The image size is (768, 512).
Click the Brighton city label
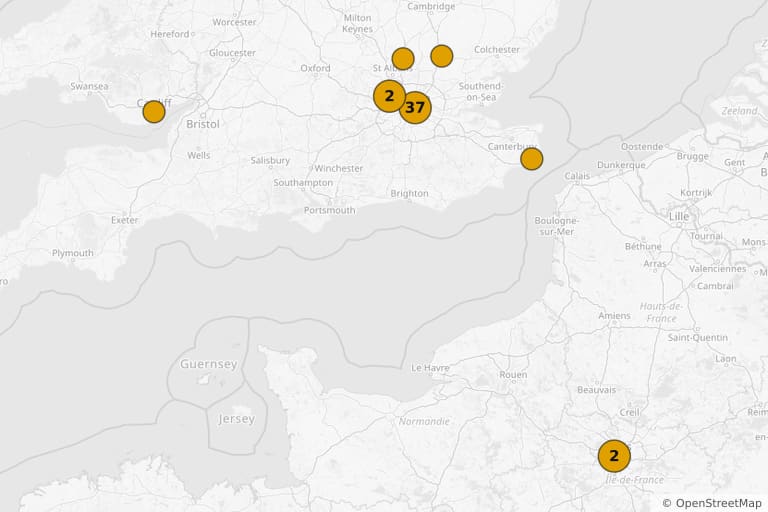(409, 194)
